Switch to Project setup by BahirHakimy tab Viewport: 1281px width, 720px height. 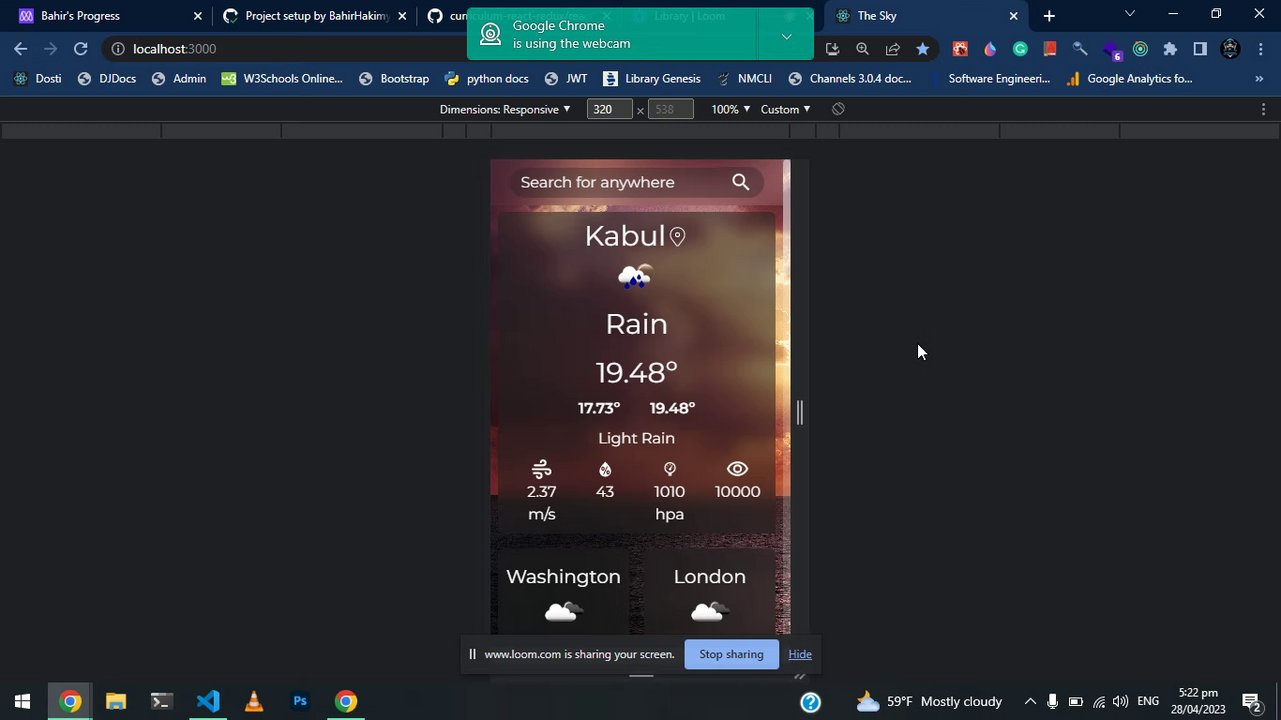click(316, 16)
